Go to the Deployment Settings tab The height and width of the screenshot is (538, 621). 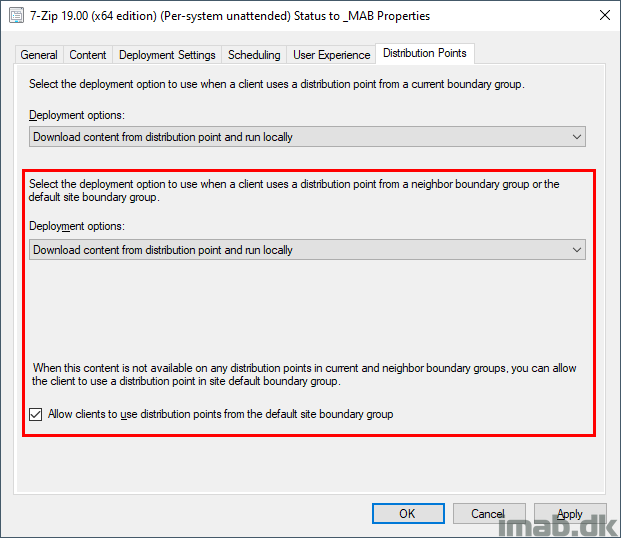(167, 55)
